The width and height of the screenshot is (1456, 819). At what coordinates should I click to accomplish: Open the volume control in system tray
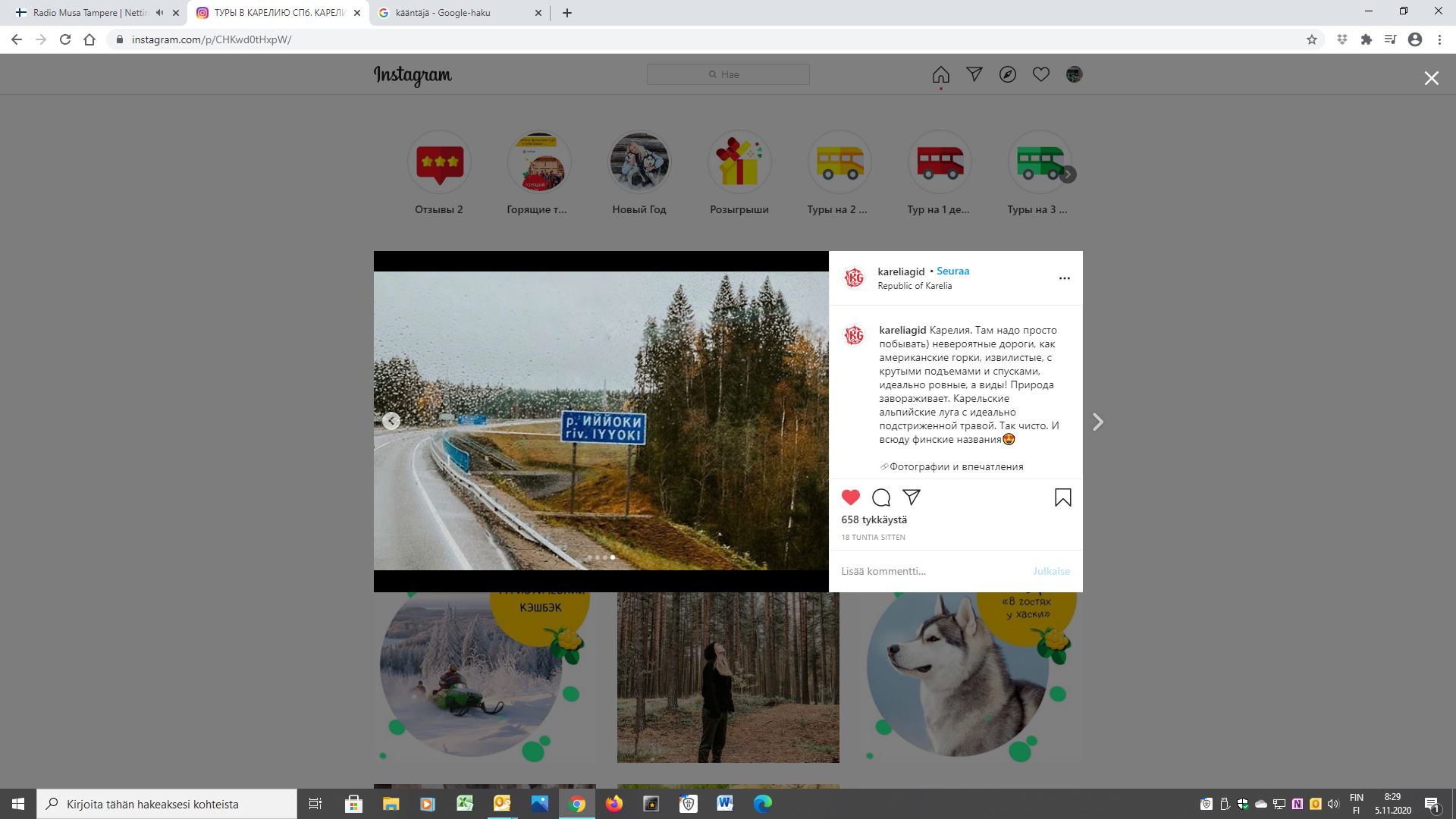coord(1333,804)
